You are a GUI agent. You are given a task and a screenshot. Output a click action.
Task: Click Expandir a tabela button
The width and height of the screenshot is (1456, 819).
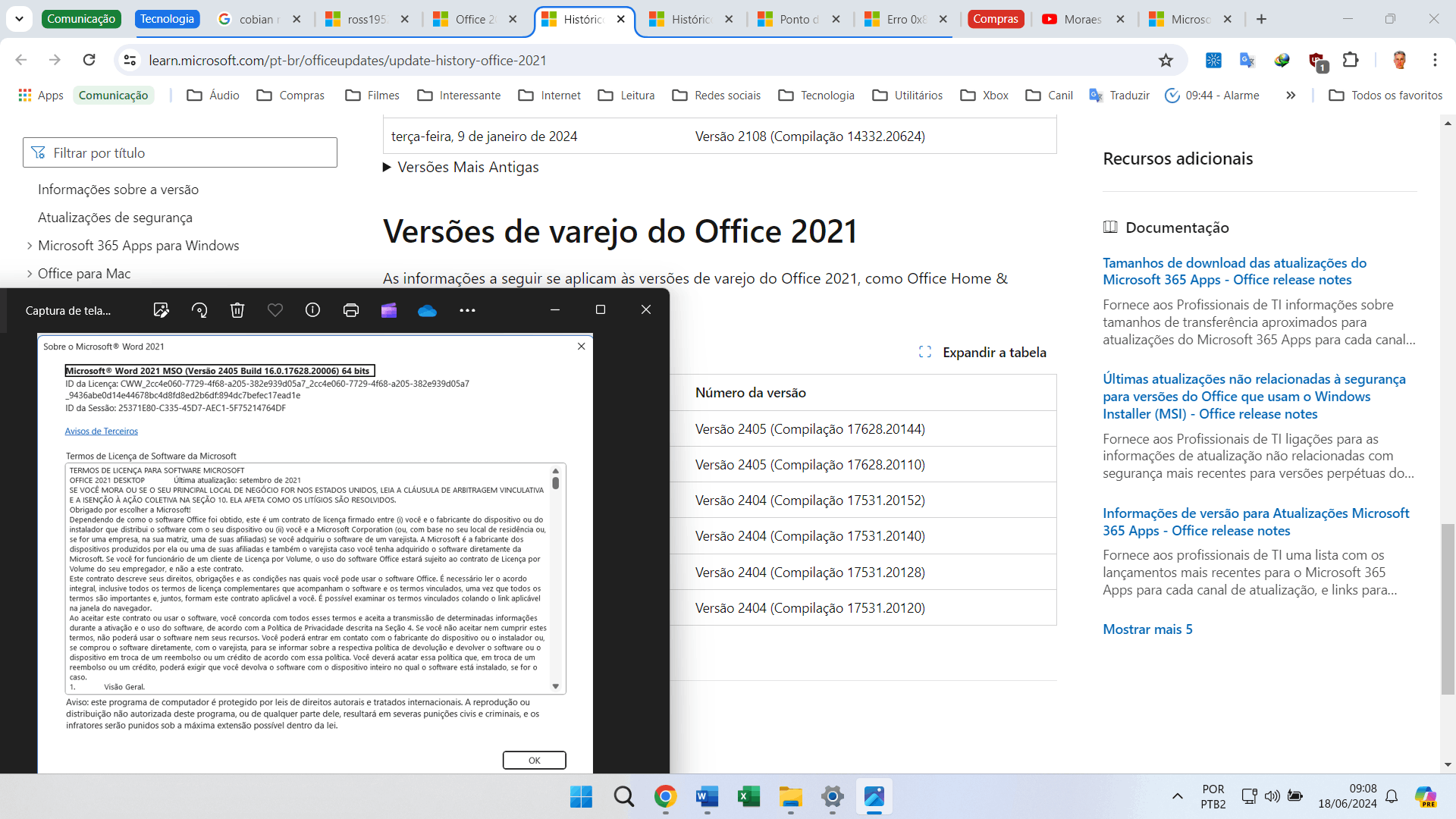[x=982, y=352]
